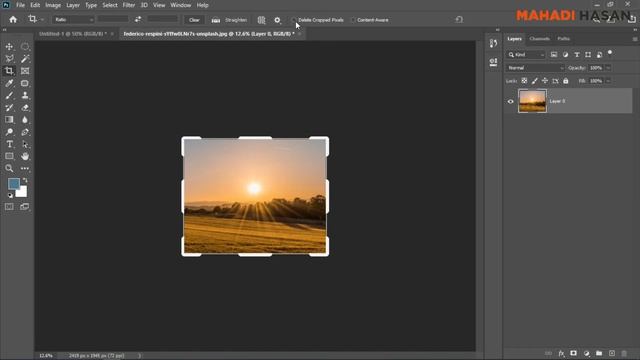Turn layer filtering on or off
The width and height of the screenshot is (640, 360).
(610, 53)
